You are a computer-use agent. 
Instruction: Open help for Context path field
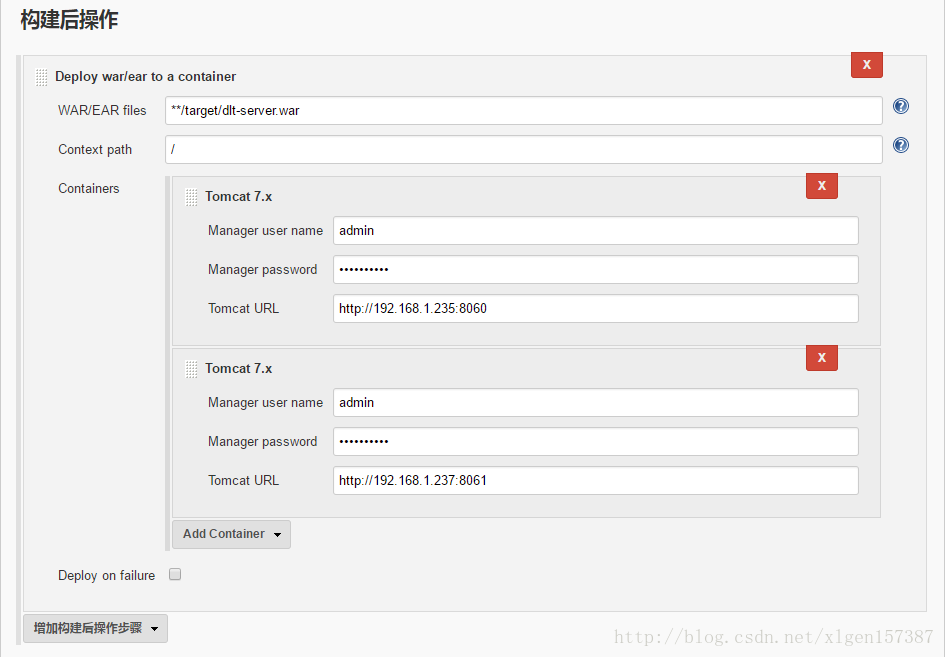[901, 145]
